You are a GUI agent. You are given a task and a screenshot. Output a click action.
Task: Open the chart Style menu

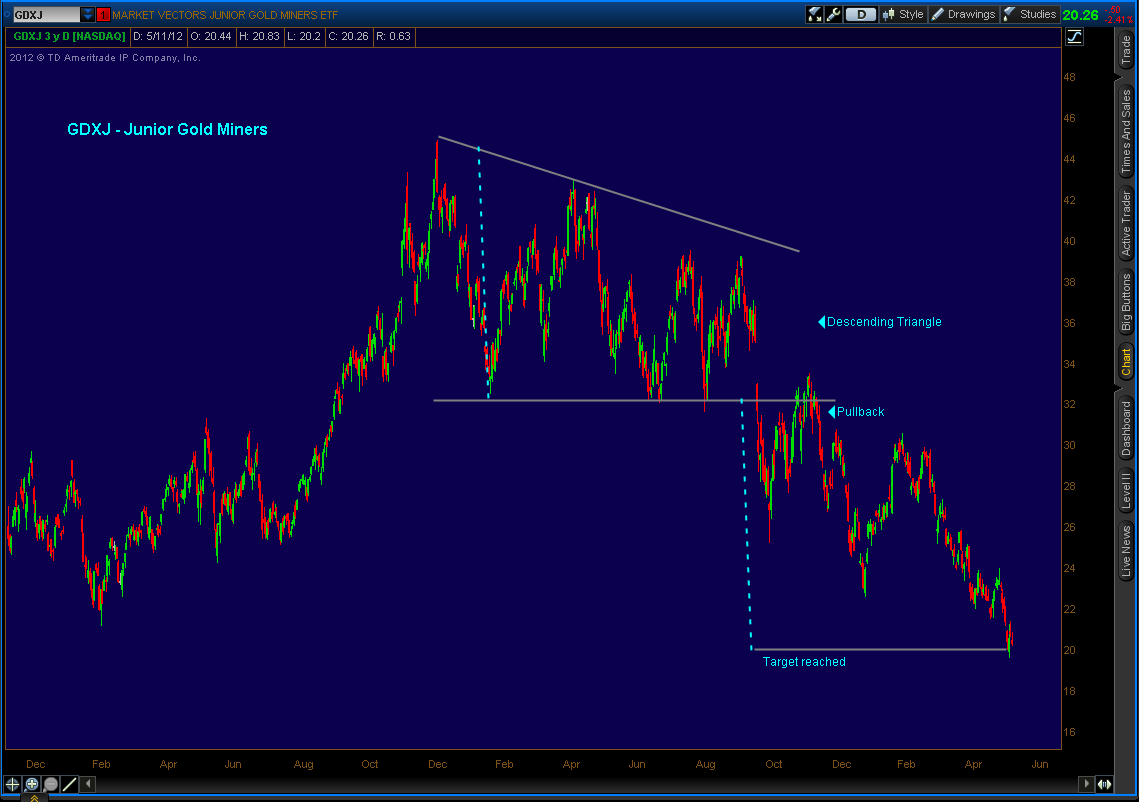pos(903,14)
